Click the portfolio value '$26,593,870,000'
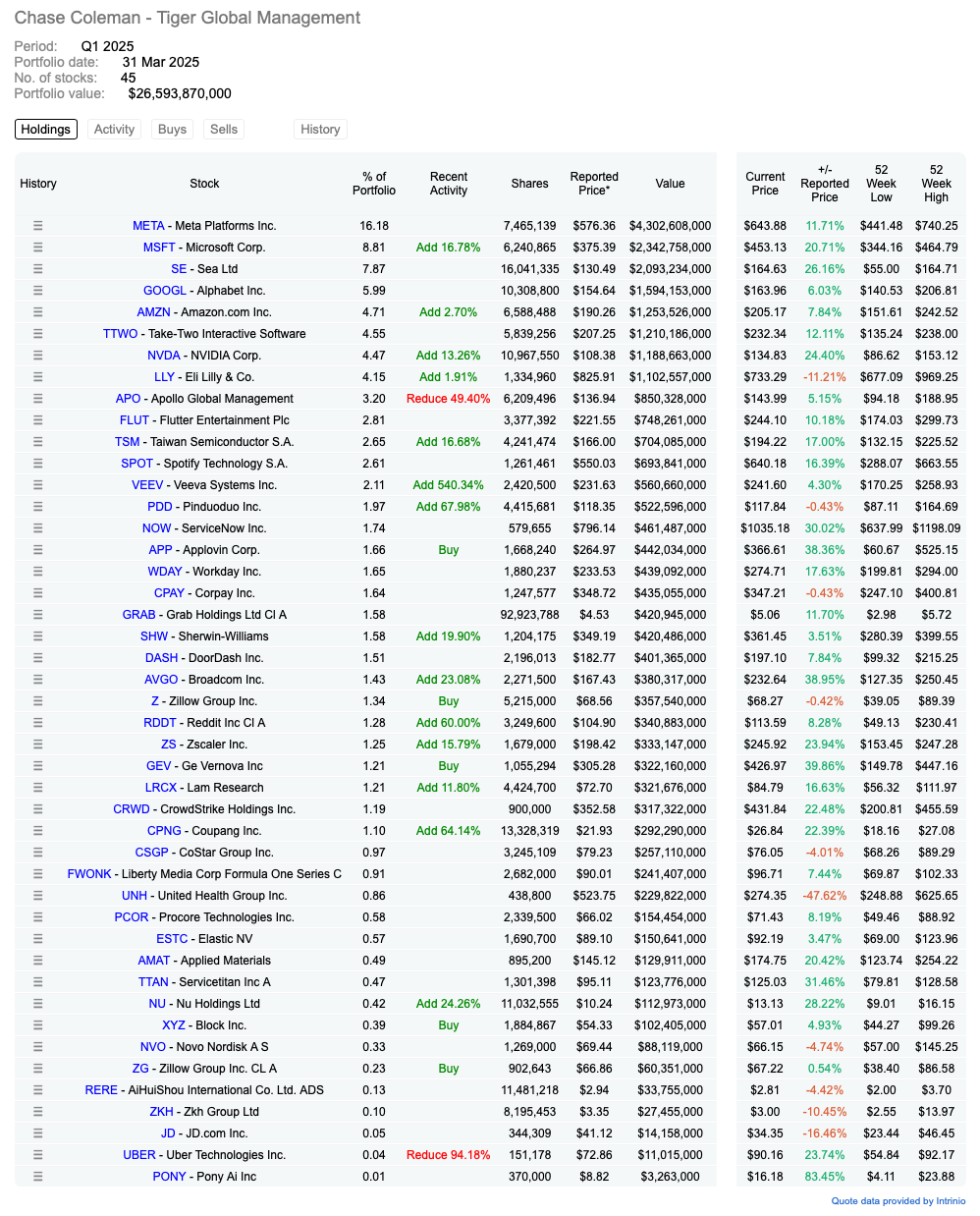 tap(180, 93)
